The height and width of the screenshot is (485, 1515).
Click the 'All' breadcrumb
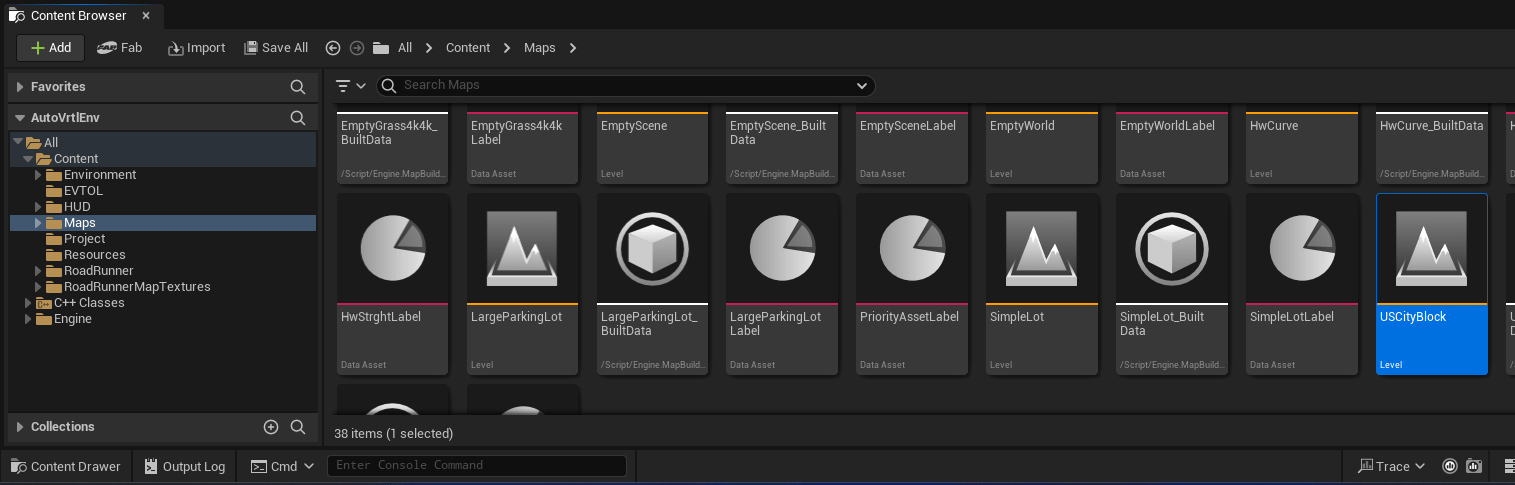pos(404,48)
